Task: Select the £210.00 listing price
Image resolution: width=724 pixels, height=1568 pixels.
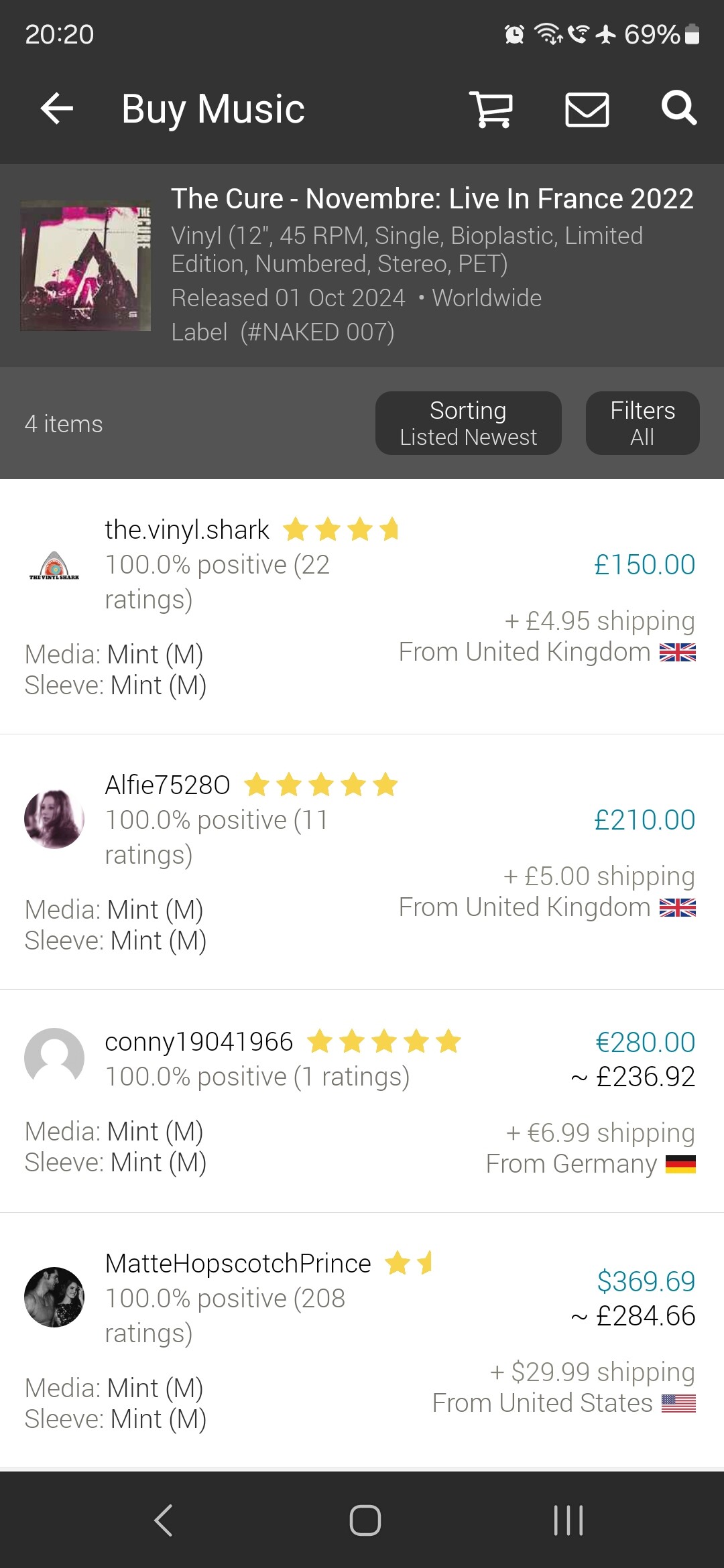Action: [x=644, y=820]
